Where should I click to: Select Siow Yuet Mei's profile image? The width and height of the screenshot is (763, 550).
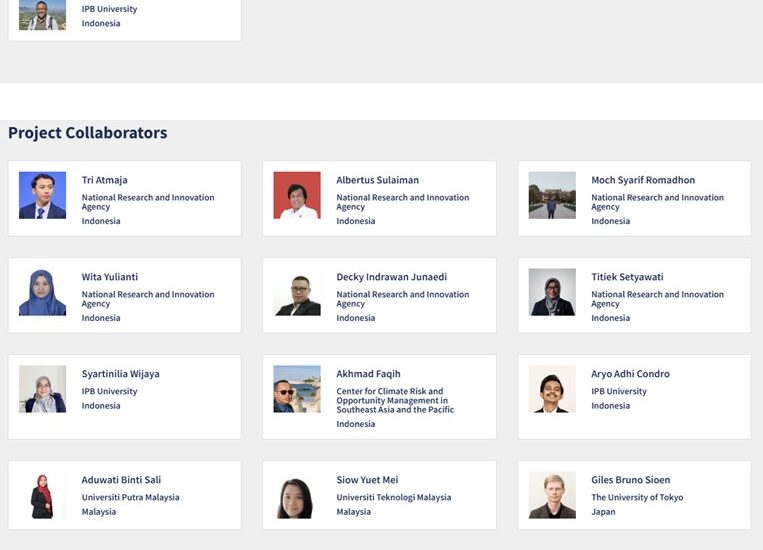point(297,495)
